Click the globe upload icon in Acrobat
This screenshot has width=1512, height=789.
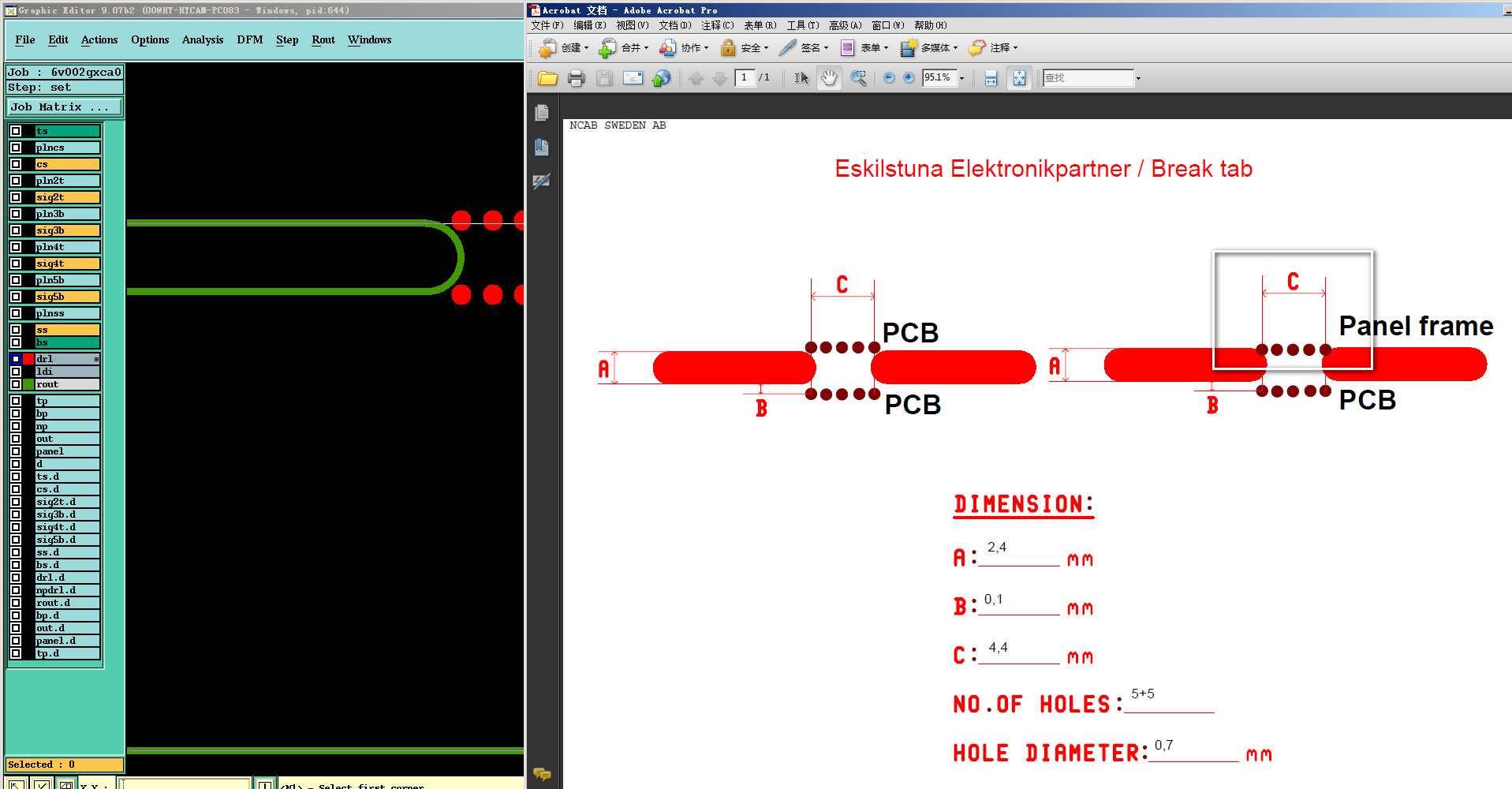pyautogui.click(x=661, y=78)
